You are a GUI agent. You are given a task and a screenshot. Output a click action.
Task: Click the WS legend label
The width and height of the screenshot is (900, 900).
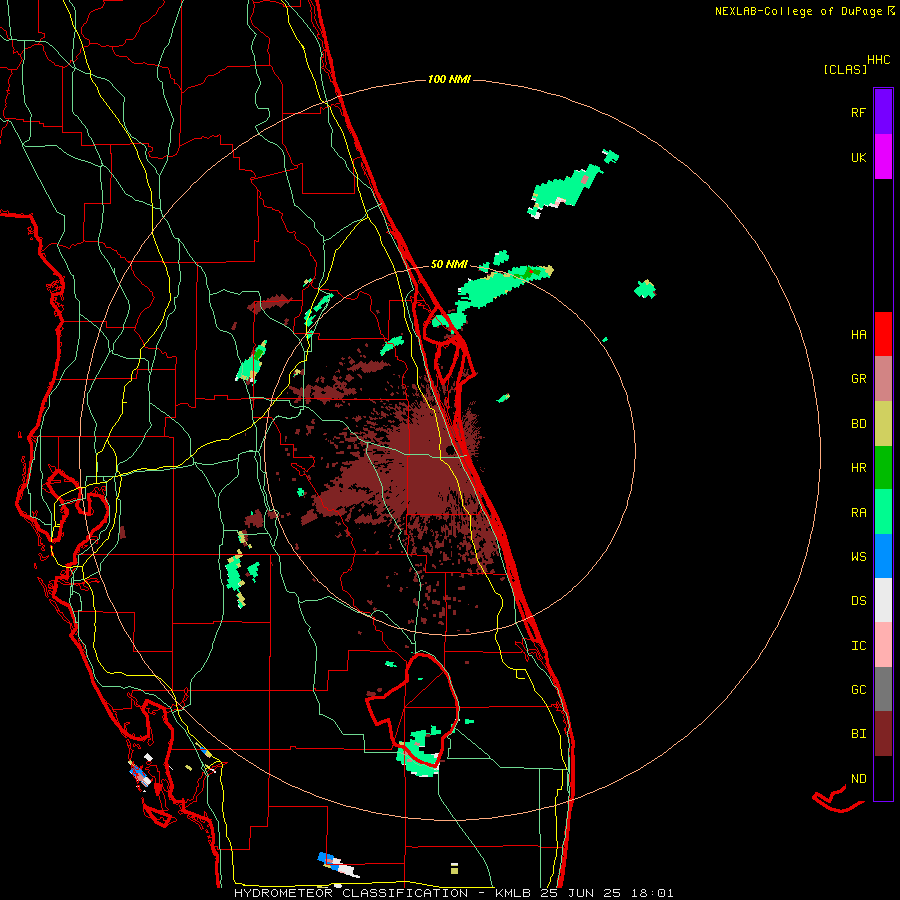pyautogui.click(x=858, y=556)
